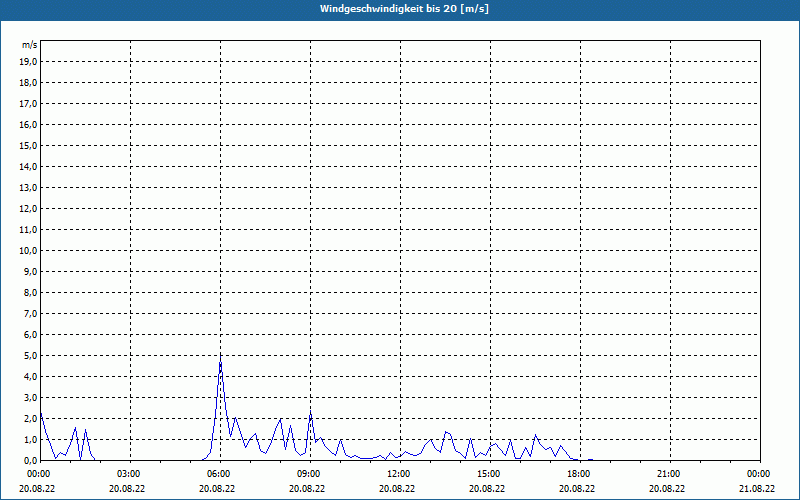Click the wind speed spike at 09:00
800x500 pixels.
pos(311,412)
